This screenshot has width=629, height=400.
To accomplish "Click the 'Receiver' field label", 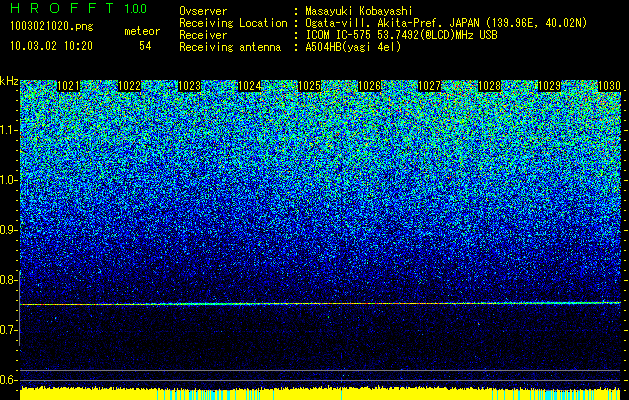I will [x=203, y=35].
